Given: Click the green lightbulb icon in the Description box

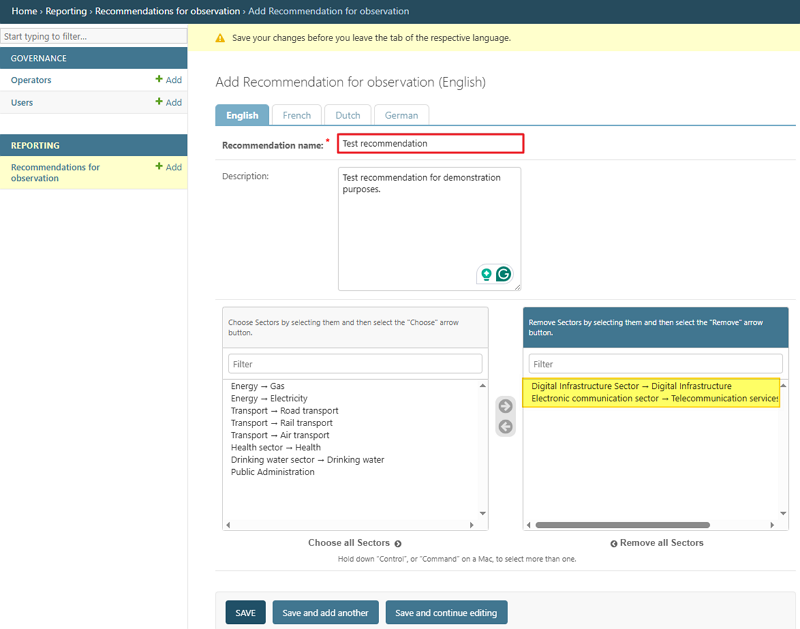Looking at the screenshot, I should (x=486, y=274).
